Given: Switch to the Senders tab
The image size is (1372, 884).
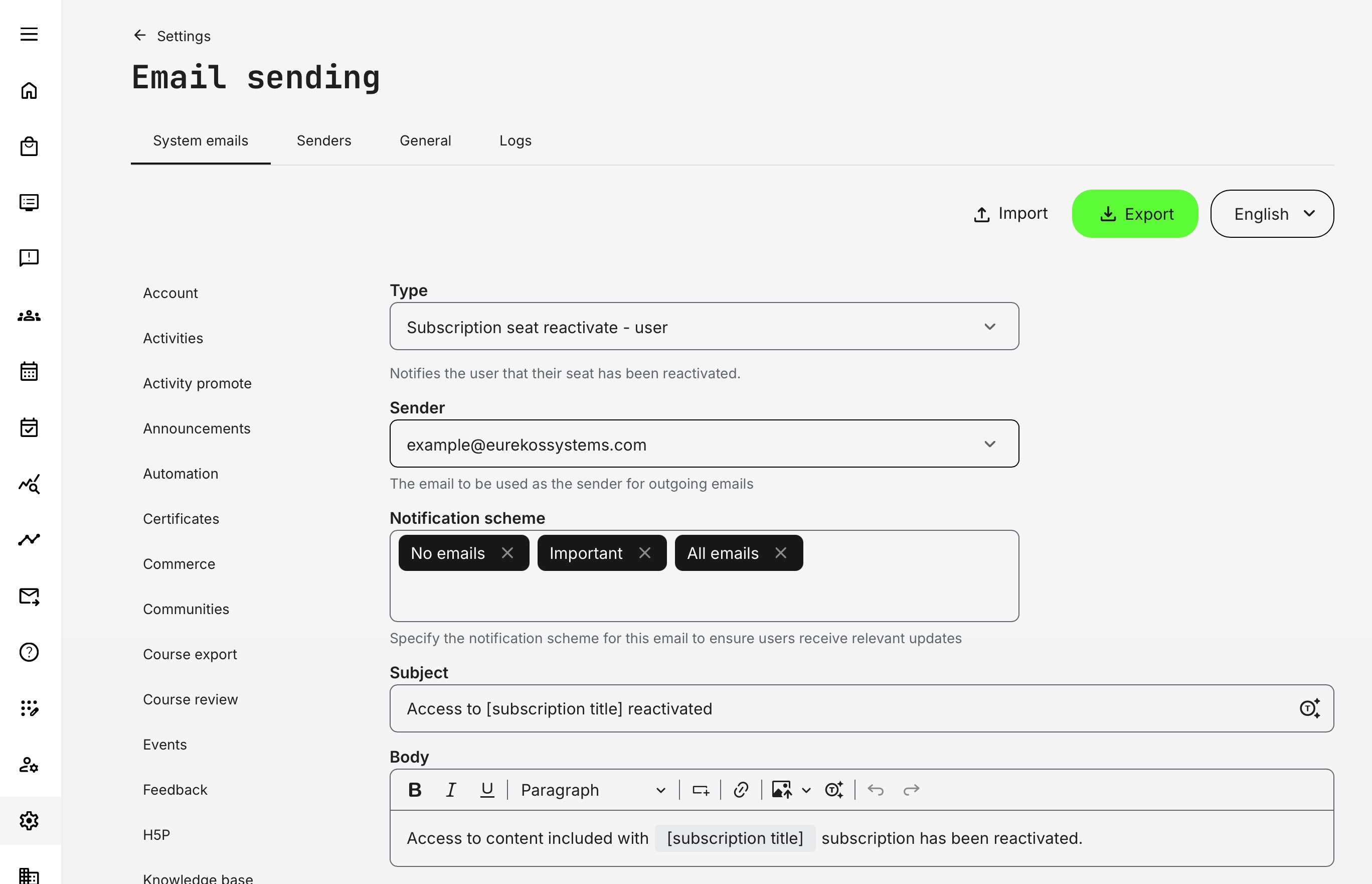Looking at the screenshot, I should point(323,140).
